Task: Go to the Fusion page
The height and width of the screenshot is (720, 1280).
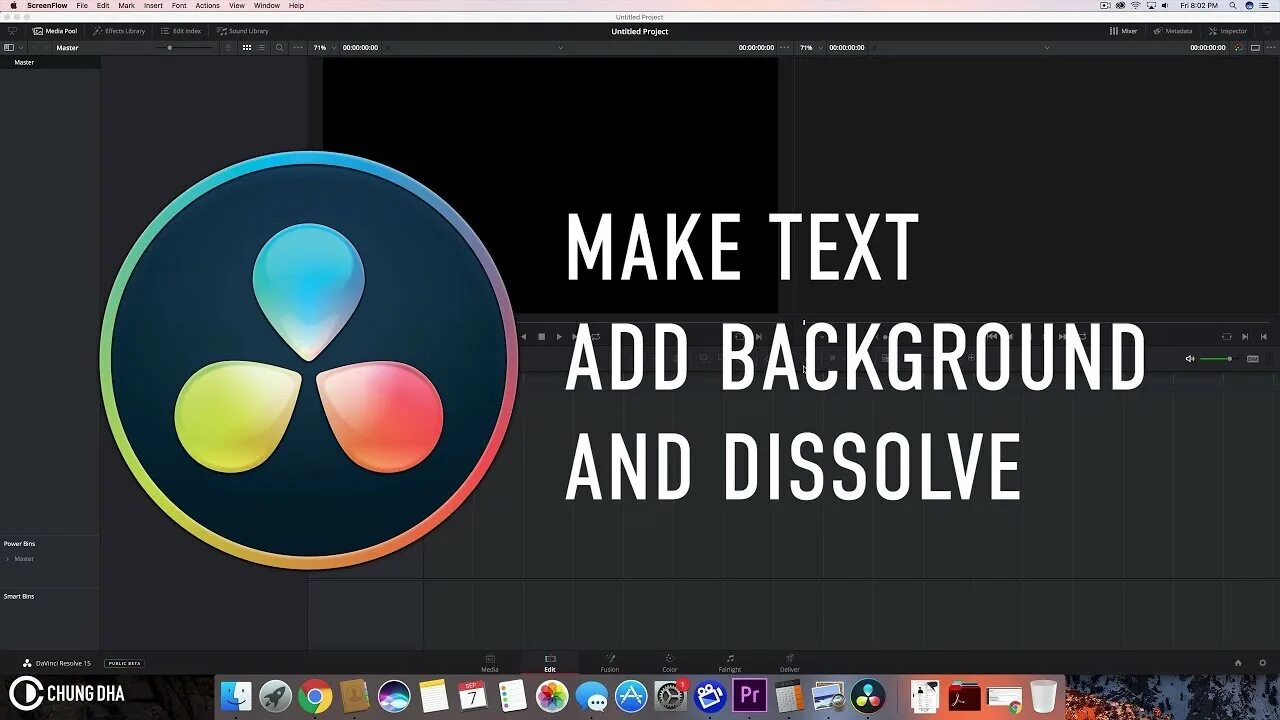Action: (610, 663)
